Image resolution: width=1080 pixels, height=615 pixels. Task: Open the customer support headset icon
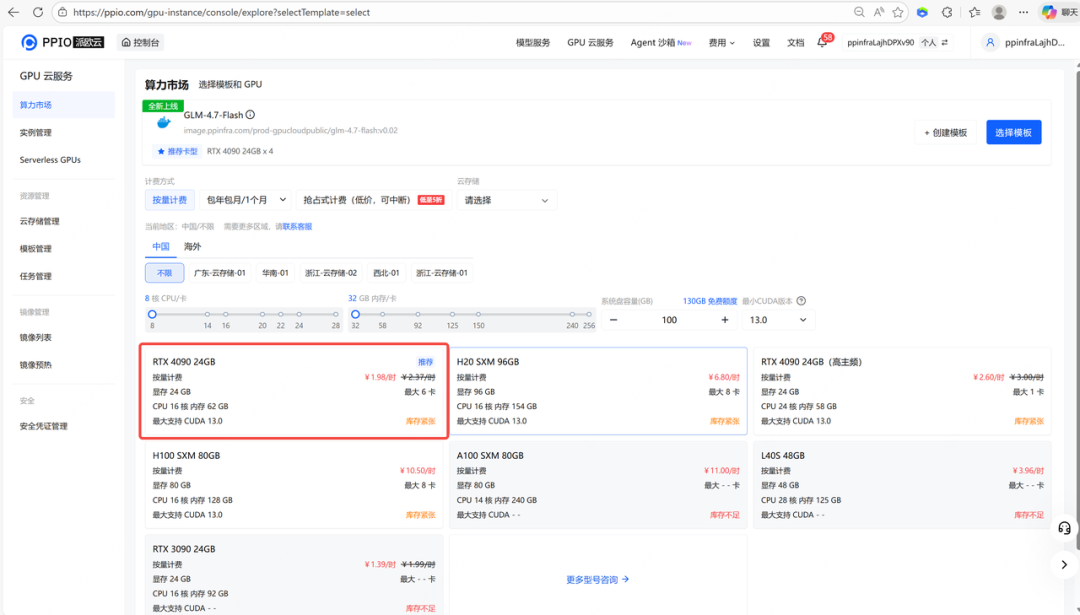coord(1064,528)
